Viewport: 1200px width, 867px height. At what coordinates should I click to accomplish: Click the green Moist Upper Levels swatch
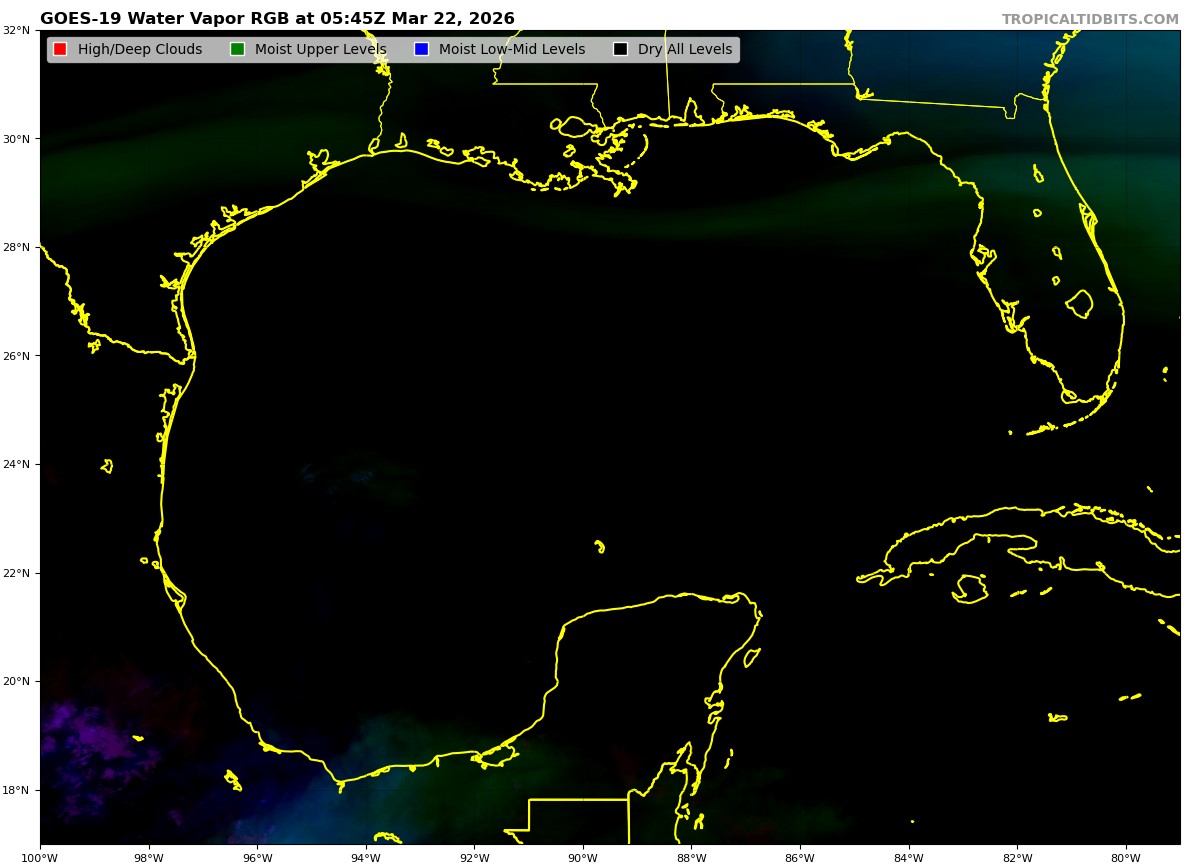tap(237, 50)
